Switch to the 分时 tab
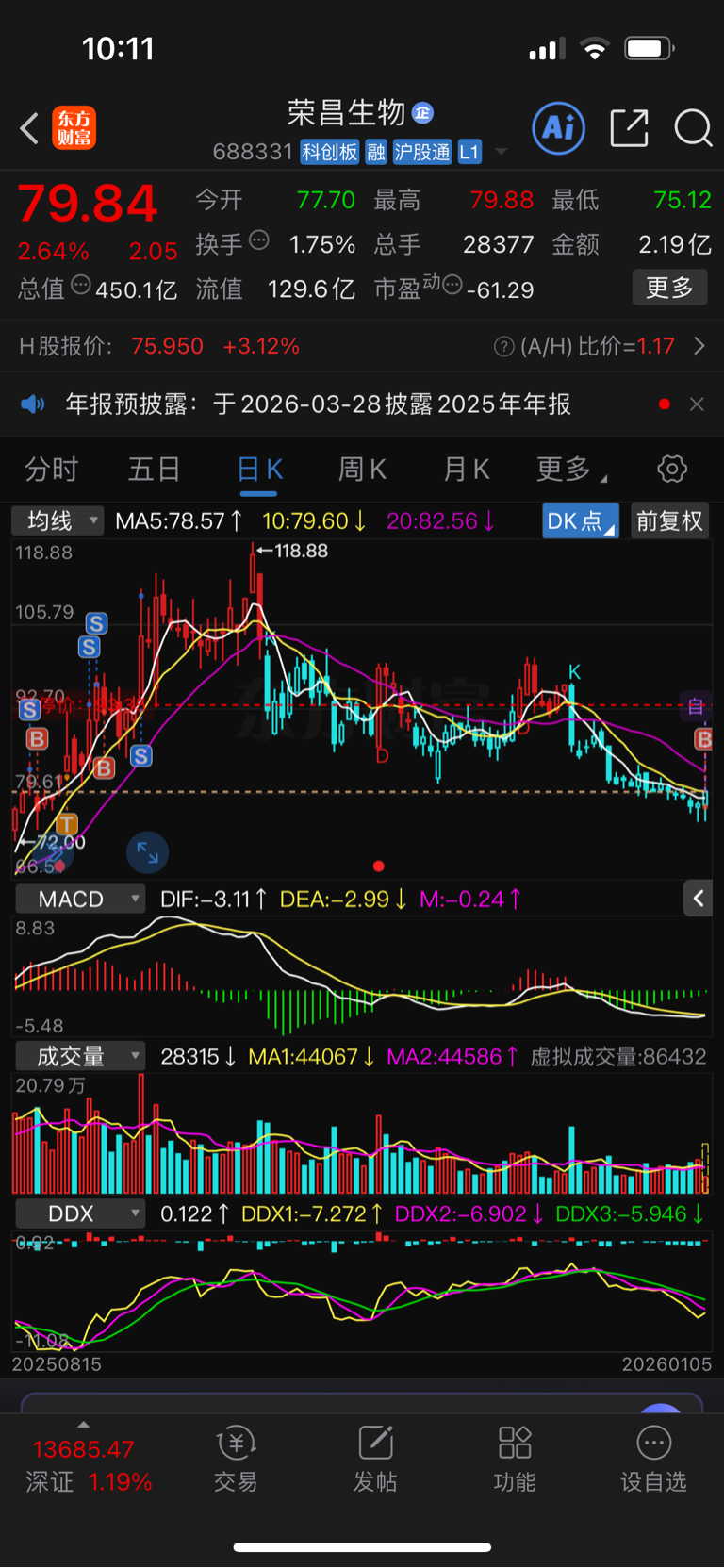The image size is (724, 1568). 51,469
